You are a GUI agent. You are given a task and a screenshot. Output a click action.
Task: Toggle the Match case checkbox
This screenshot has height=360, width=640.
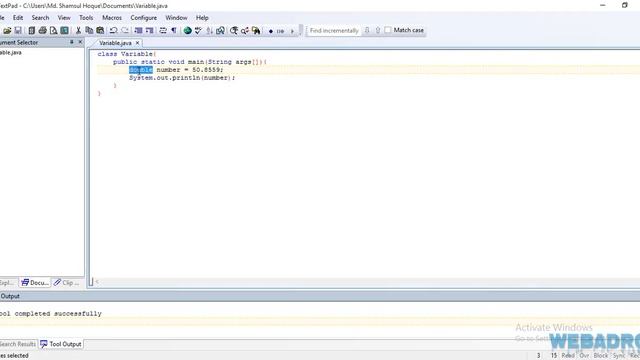tap(388, 30)
